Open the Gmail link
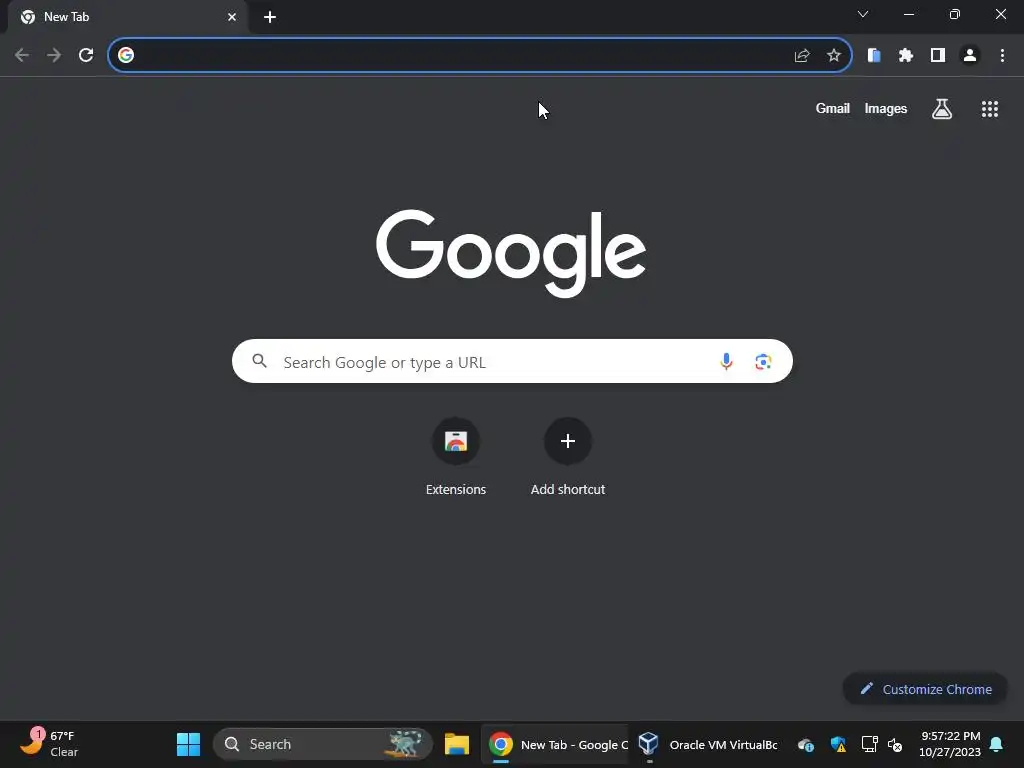The image size is (1024, 768). pos(833,108)
